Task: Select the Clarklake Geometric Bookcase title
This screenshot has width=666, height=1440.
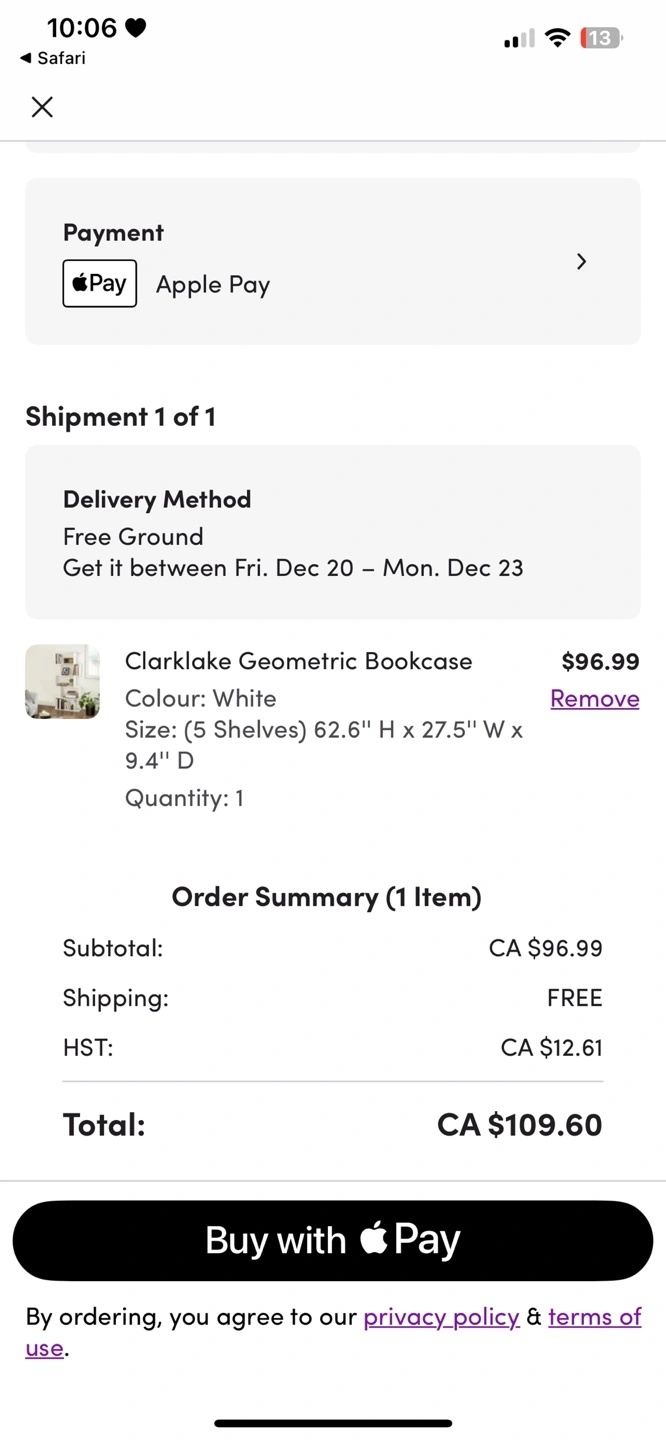Action: [298, 661]
